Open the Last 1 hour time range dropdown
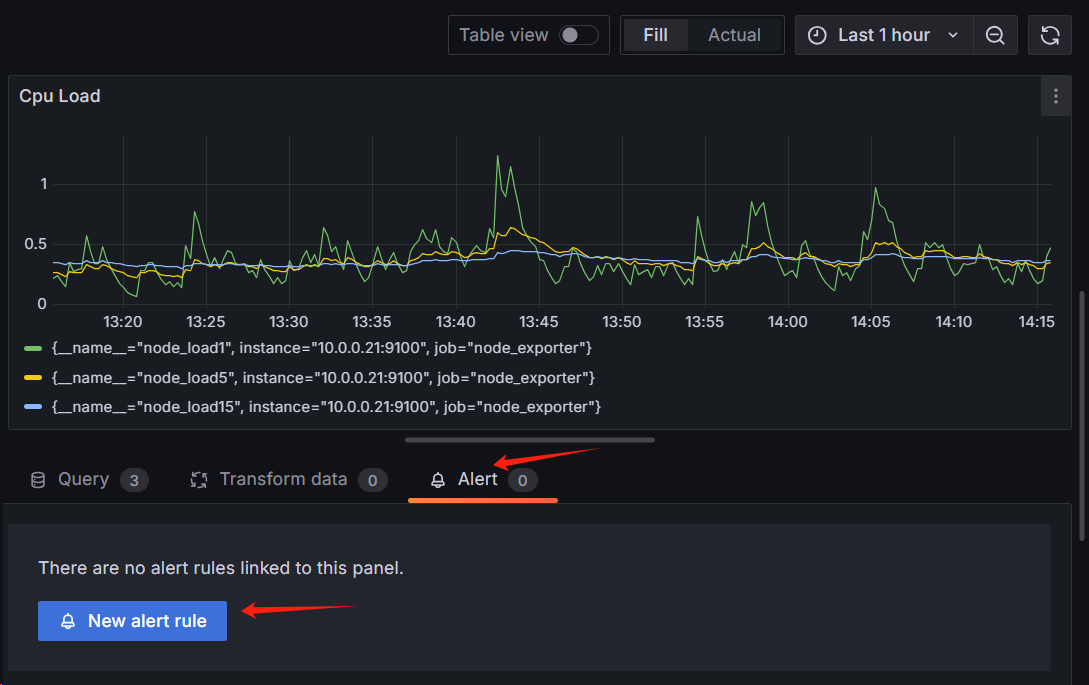The width and height of the screenshot is (1089, 685). click(883, 35)
